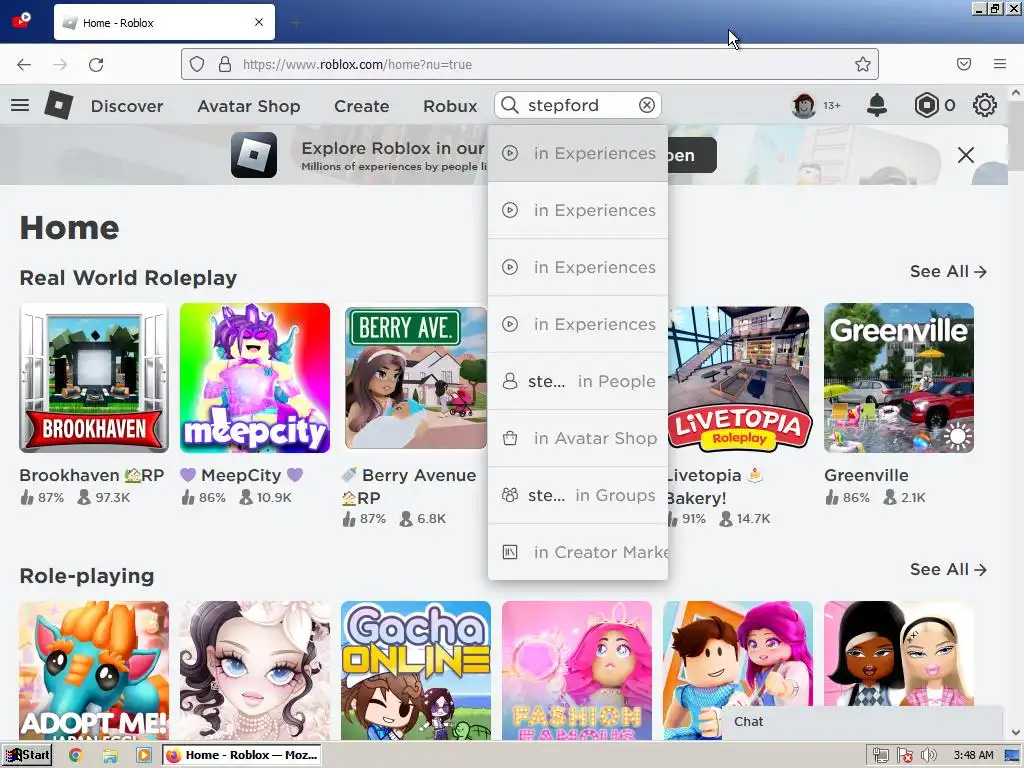Open the settings gear

coord(985,105)
